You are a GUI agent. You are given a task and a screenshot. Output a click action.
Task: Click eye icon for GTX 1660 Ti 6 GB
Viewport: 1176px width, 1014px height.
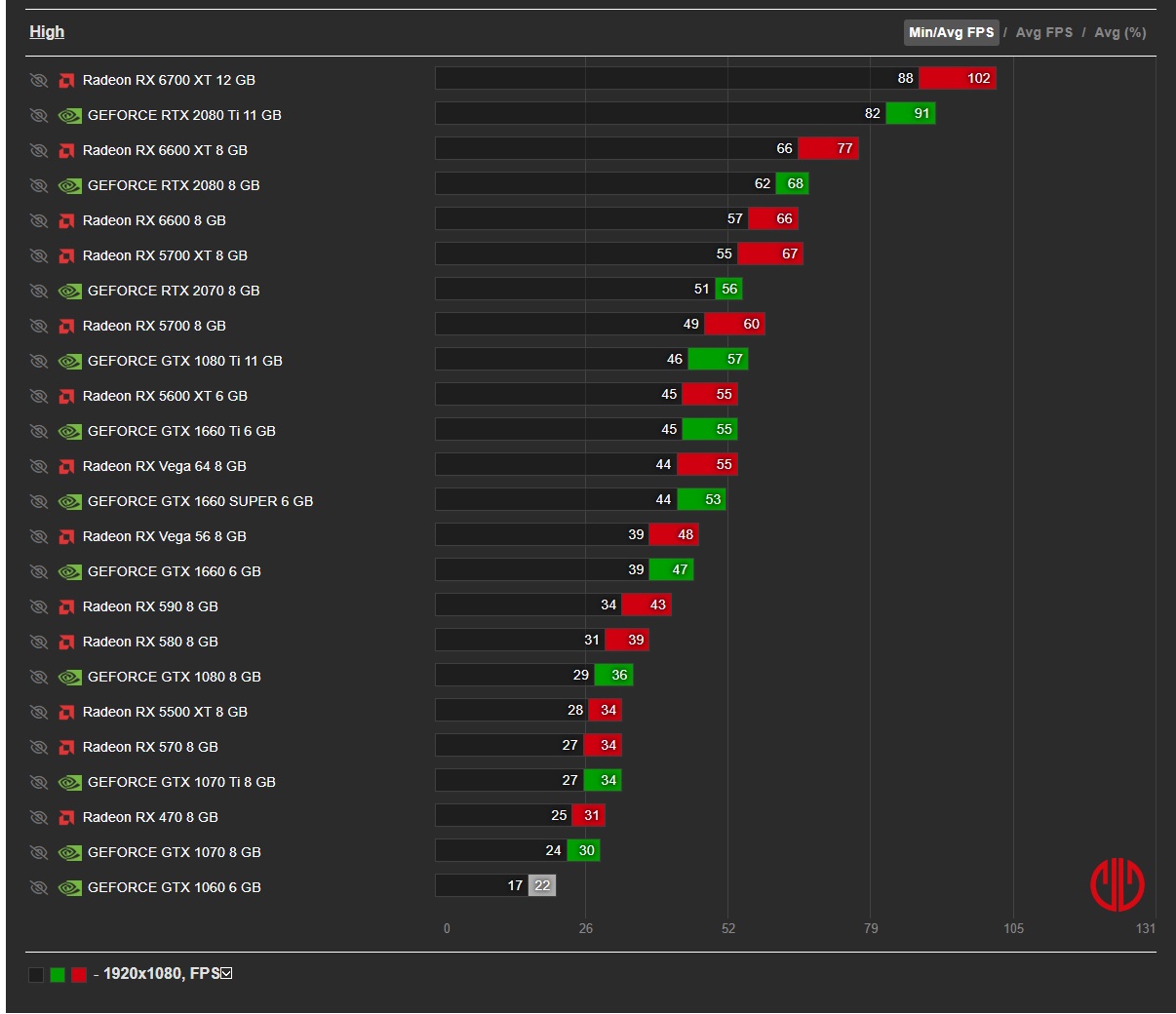(x=39, y=431)
